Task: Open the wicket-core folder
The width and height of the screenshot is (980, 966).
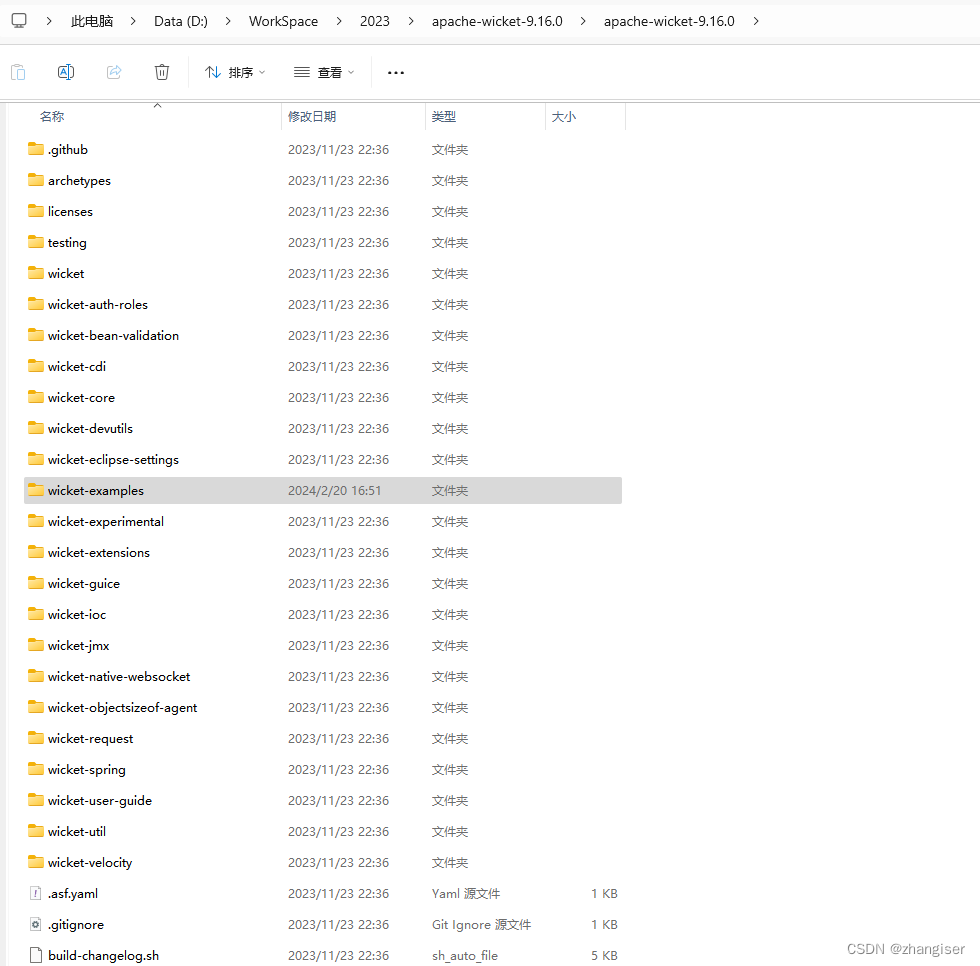Action: pyautogui.click(x=82, y=397)
